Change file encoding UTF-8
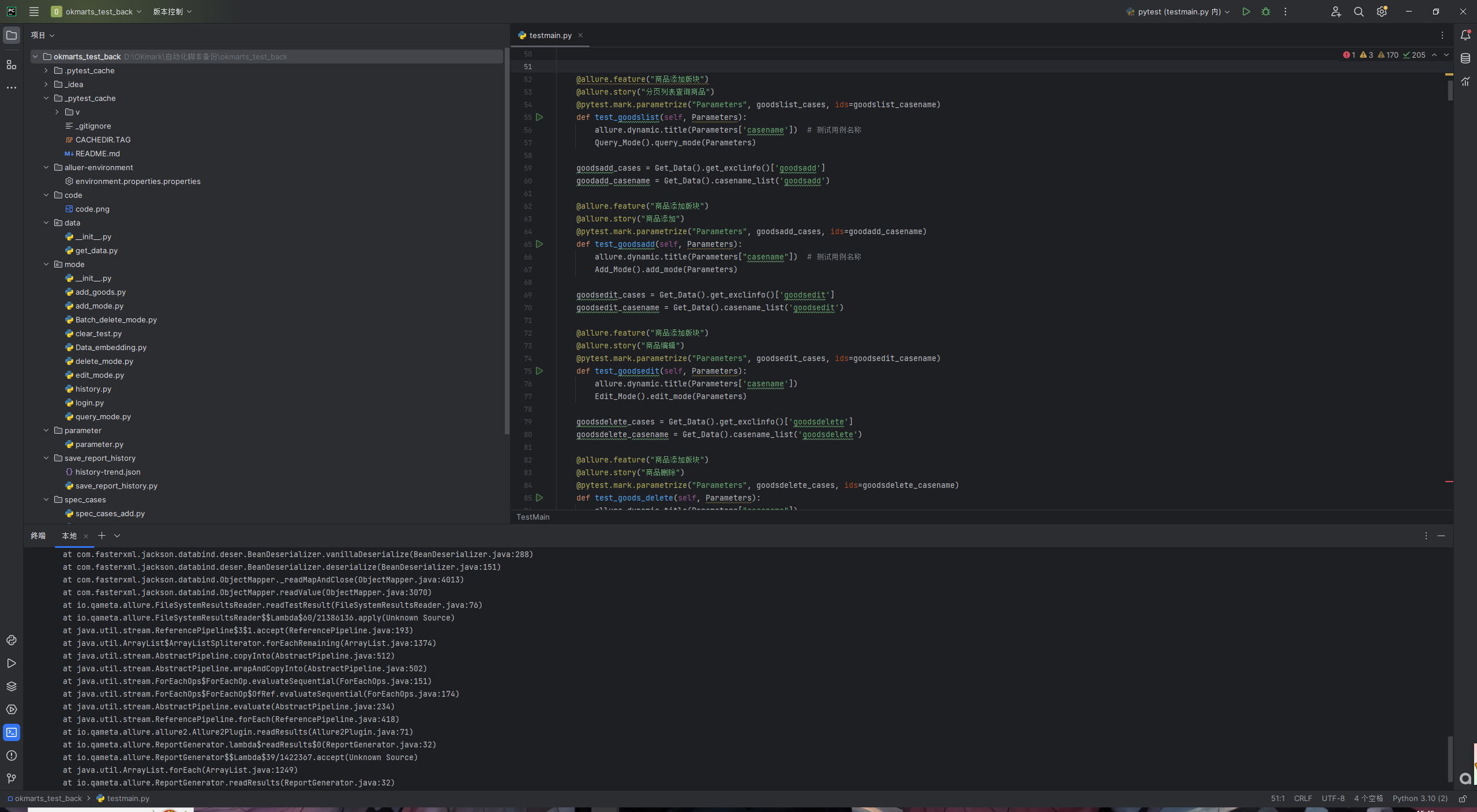The width and height of the screenshot is (1477, 812). pos(1333,799)
